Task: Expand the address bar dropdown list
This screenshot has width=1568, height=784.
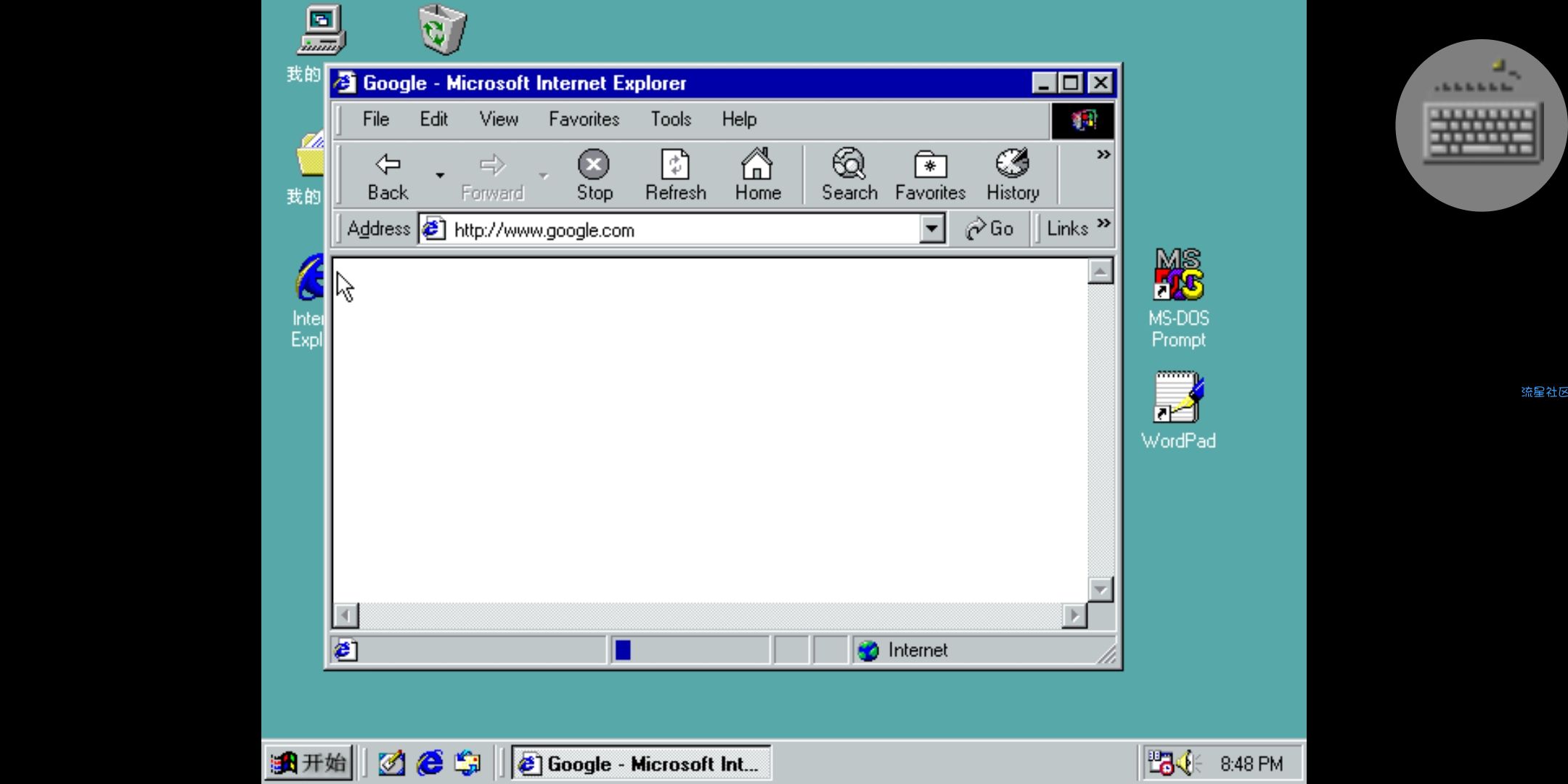Action: point(931,229)
